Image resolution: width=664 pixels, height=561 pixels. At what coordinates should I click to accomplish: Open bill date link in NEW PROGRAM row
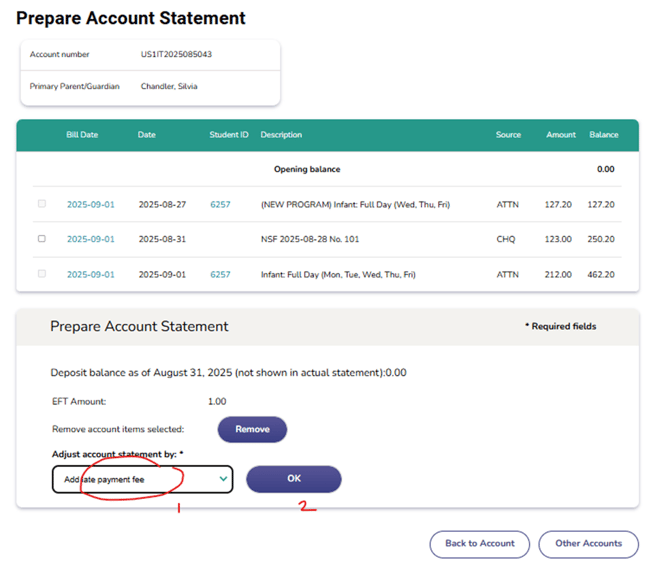click(x=90, y=205)
